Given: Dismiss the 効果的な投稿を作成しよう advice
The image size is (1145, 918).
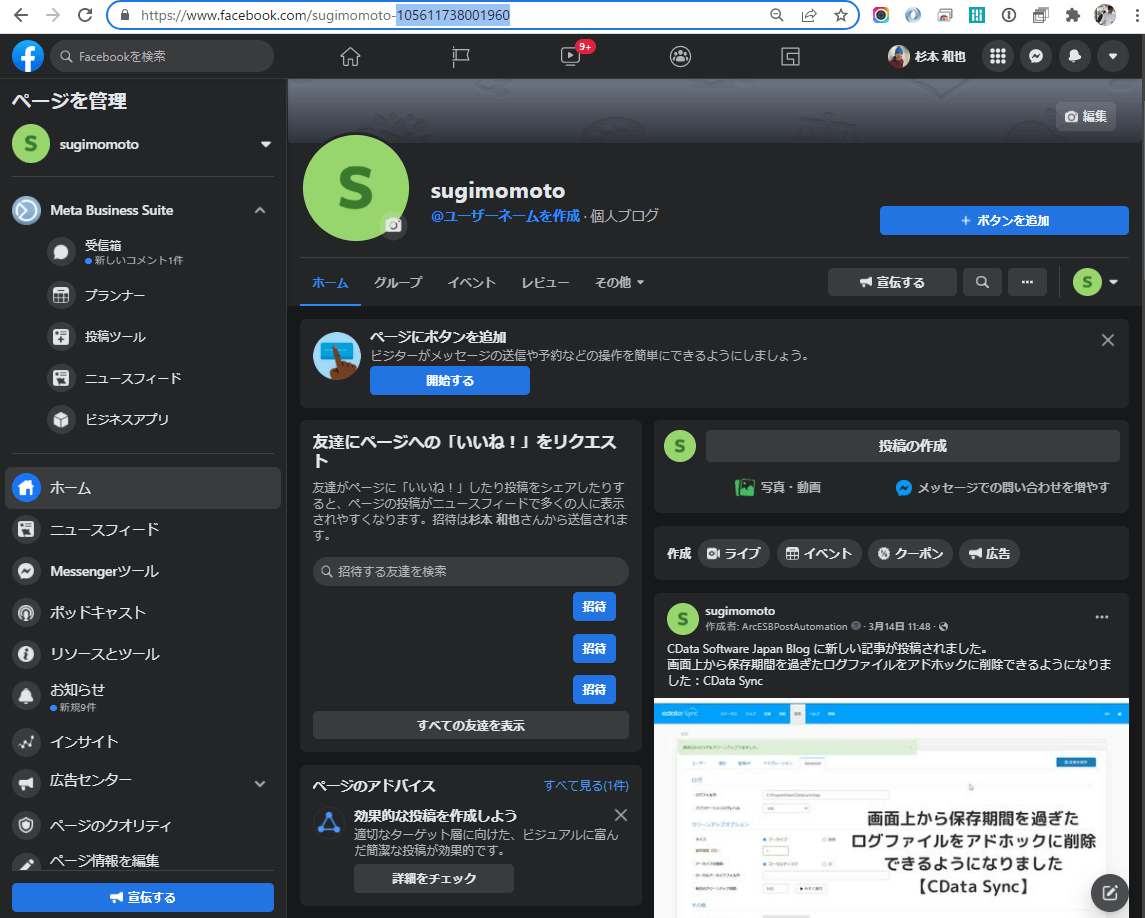Looking at the screenshot, I should (x=621, y=815).
